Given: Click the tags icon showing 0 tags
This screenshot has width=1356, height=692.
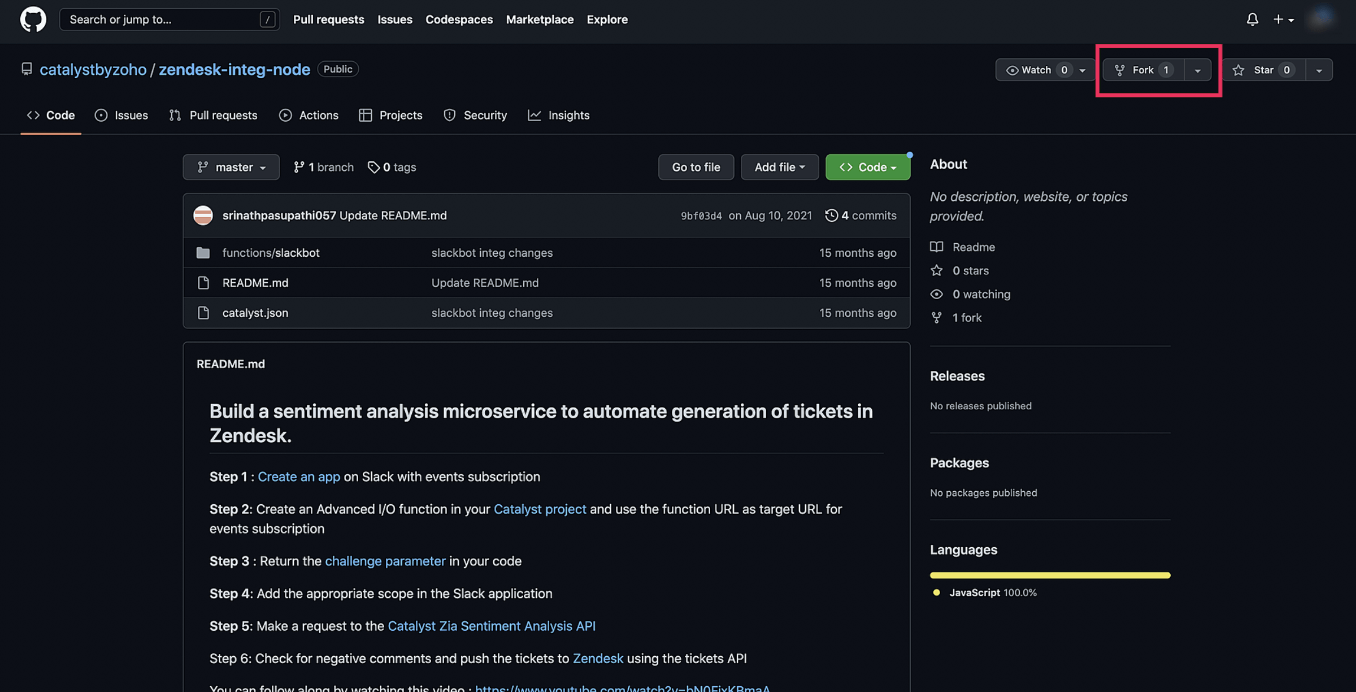Looking at the screenshot, I should 373,167.
